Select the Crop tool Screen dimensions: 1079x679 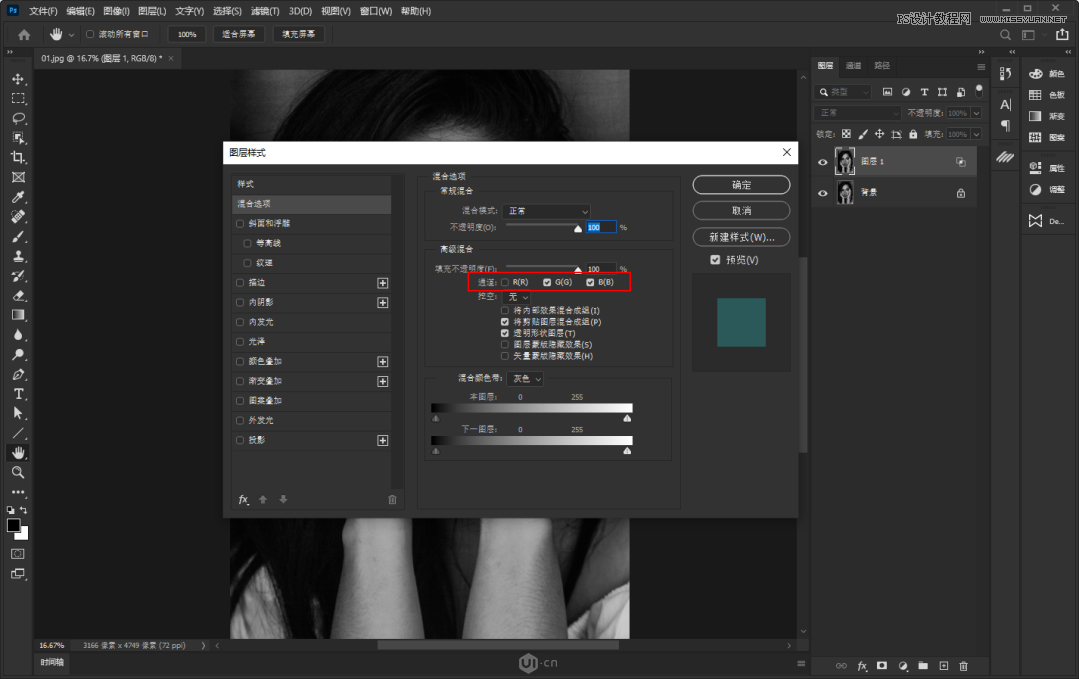[18, 158]
